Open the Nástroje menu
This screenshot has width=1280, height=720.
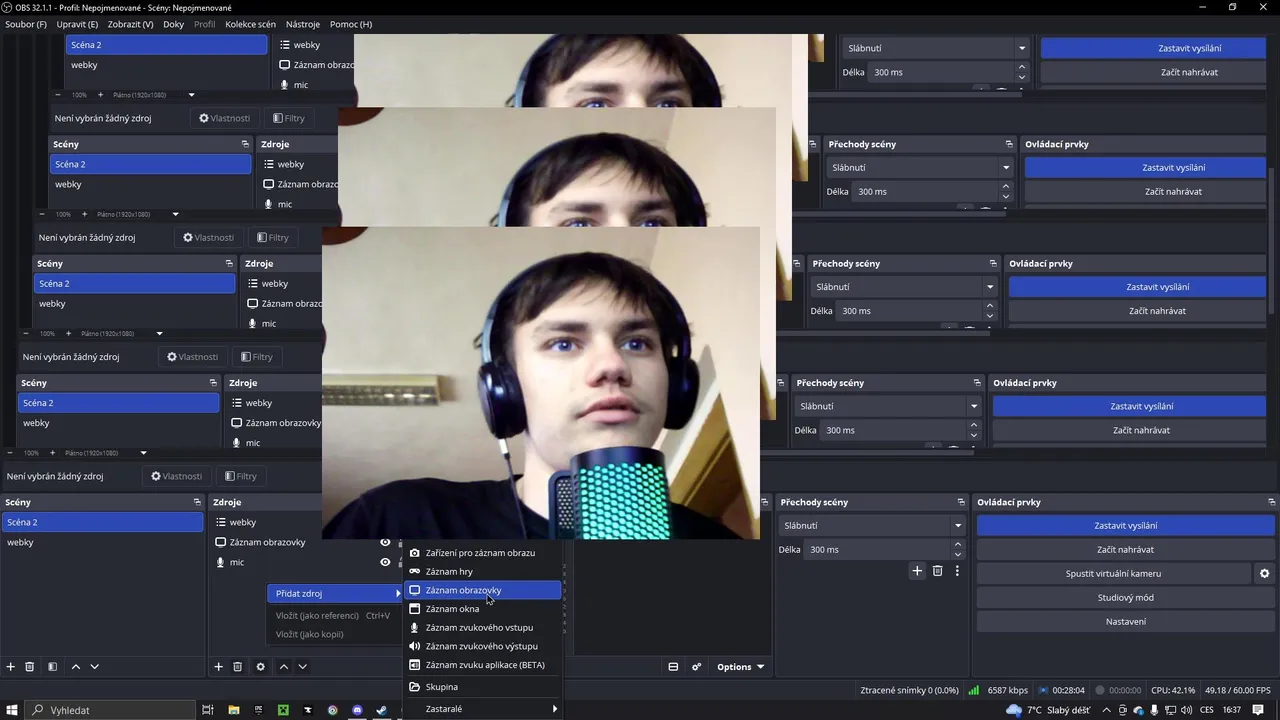tap(303, 24)
